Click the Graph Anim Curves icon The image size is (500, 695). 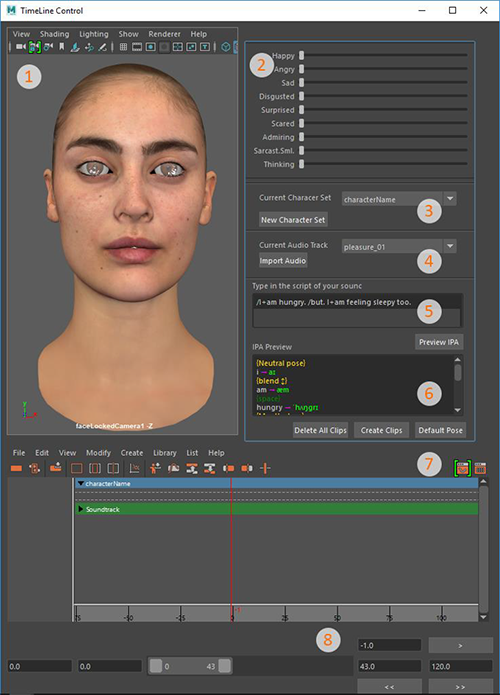point(134,468)
